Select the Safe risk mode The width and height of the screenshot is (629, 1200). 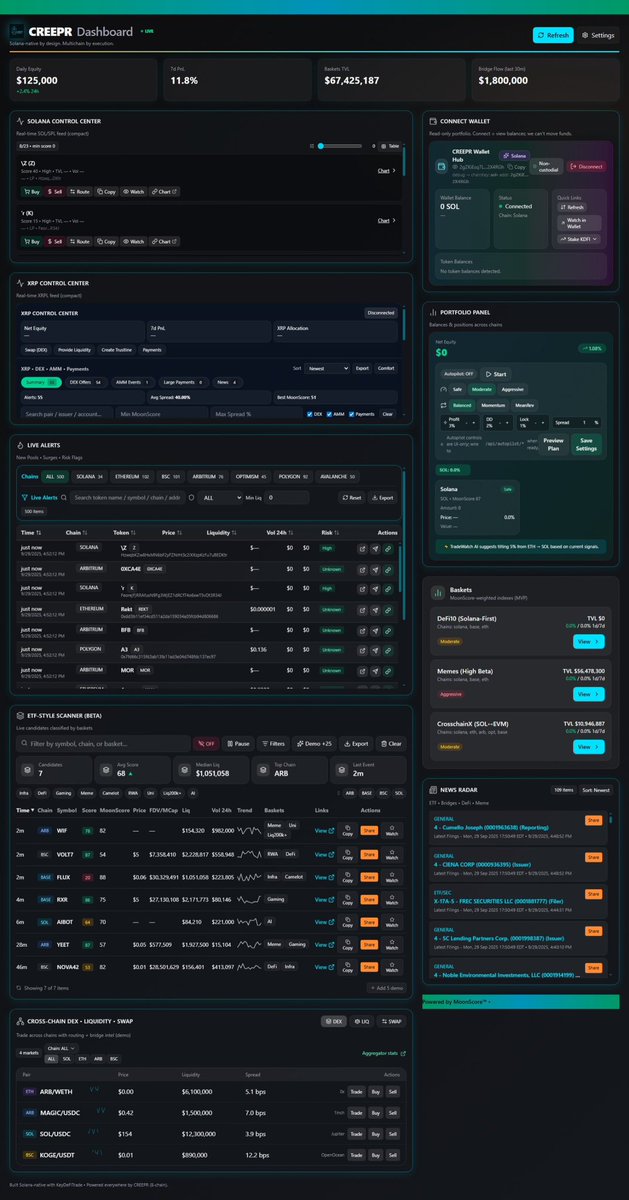point(455,389)
